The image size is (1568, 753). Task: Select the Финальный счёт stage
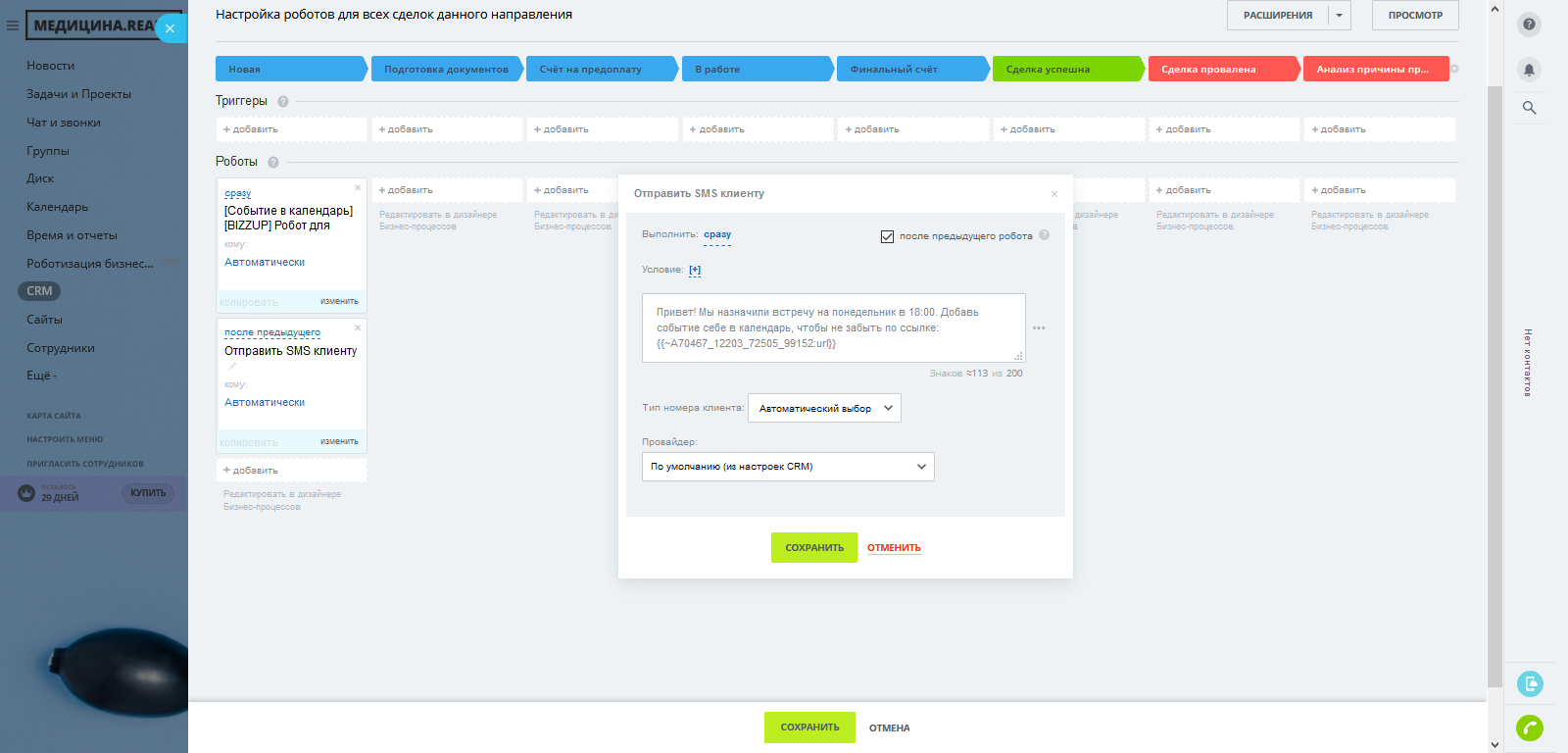tap(912, 70)
